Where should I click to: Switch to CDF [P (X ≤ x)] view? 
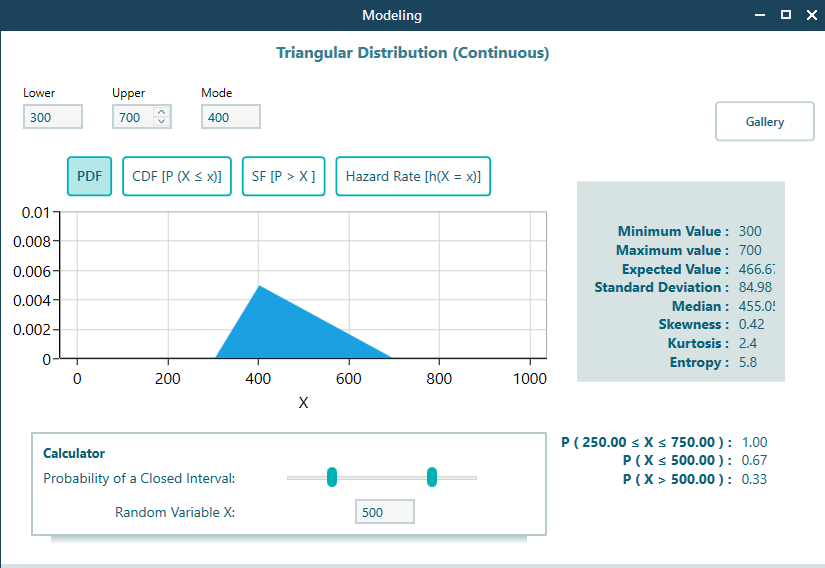[177, 176]
